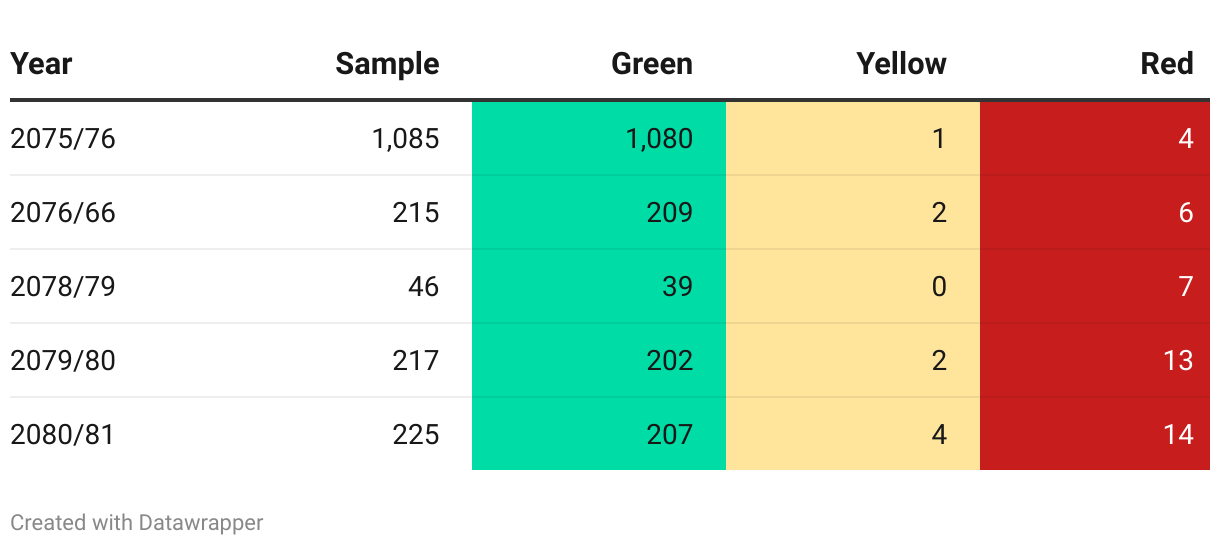Click the Year column header
This screenshot has height=546, width=1220.
tap(42, 64)
